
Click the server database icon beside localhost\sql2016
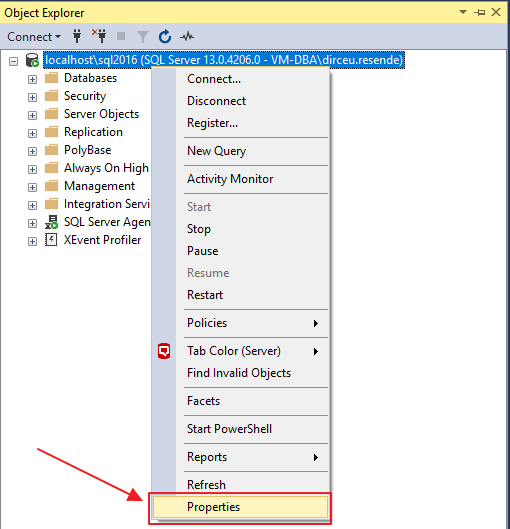(x=32, y=60)
